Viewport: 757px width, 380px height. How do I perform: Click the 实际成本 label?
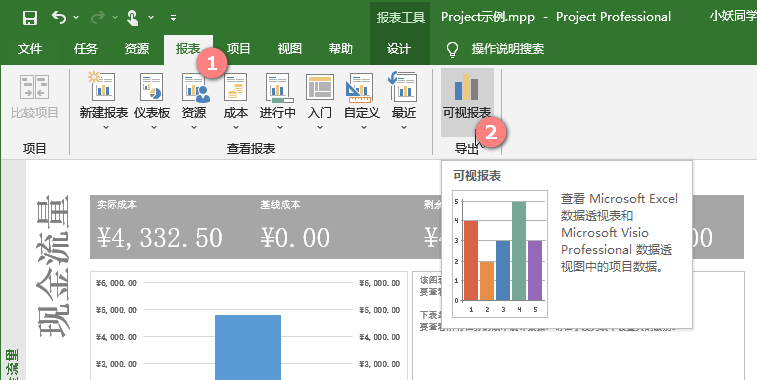point(117,205)
